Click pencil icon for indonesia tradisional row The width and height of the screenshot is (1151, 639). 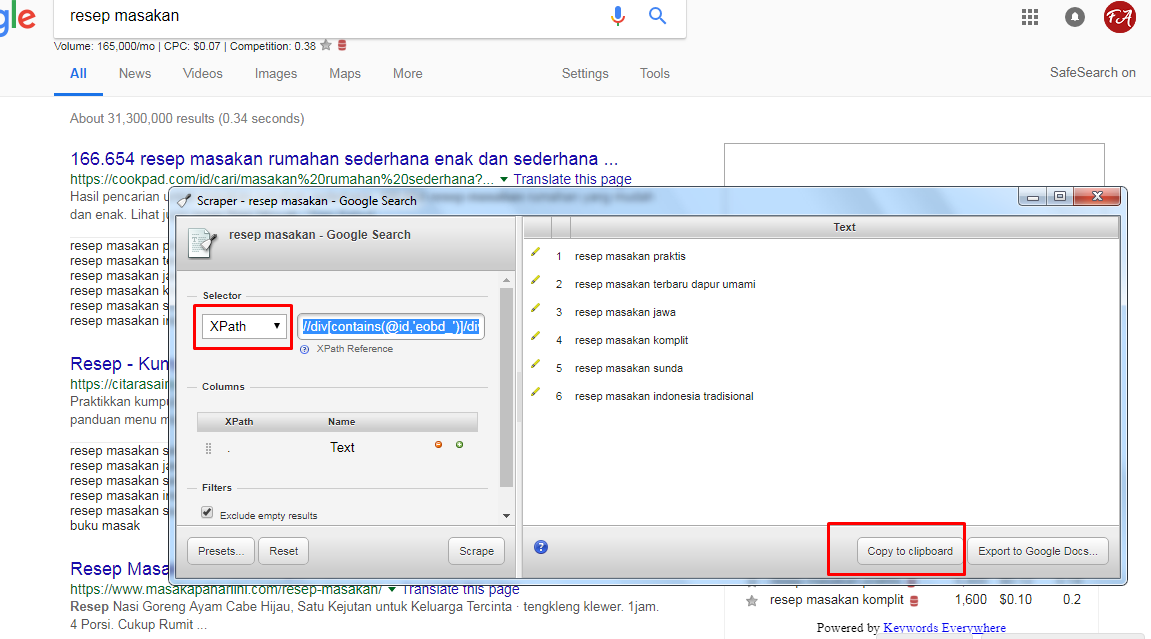tap(536, 392)
